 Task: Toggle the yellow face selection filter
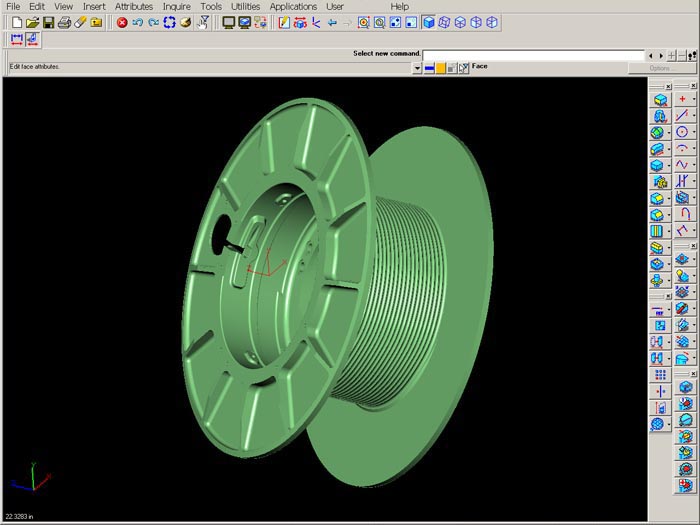click(441, 68)
